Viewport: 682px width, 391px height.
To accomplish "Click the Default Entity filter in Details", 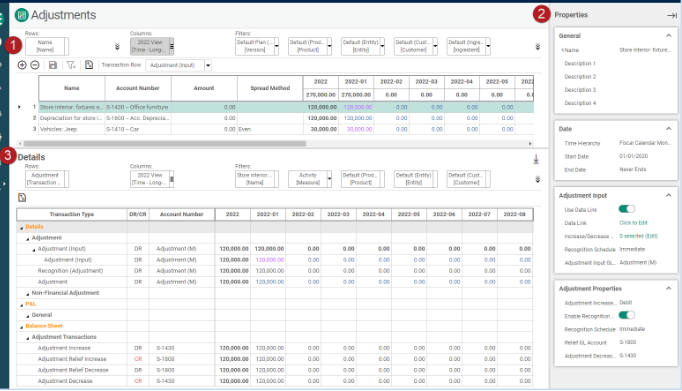I will click(x=414, y=179).
